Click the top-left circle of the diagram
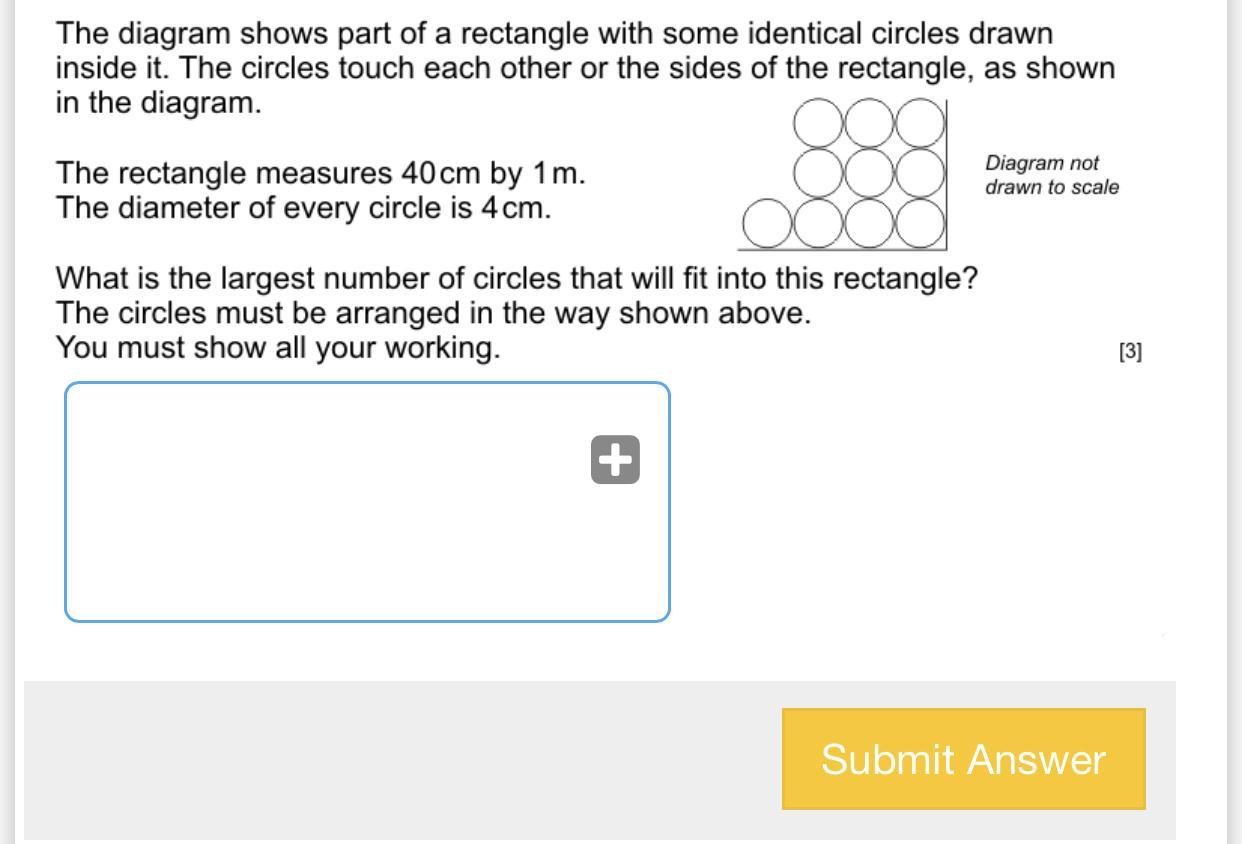 pyautogui.click(x=819, y=123)
